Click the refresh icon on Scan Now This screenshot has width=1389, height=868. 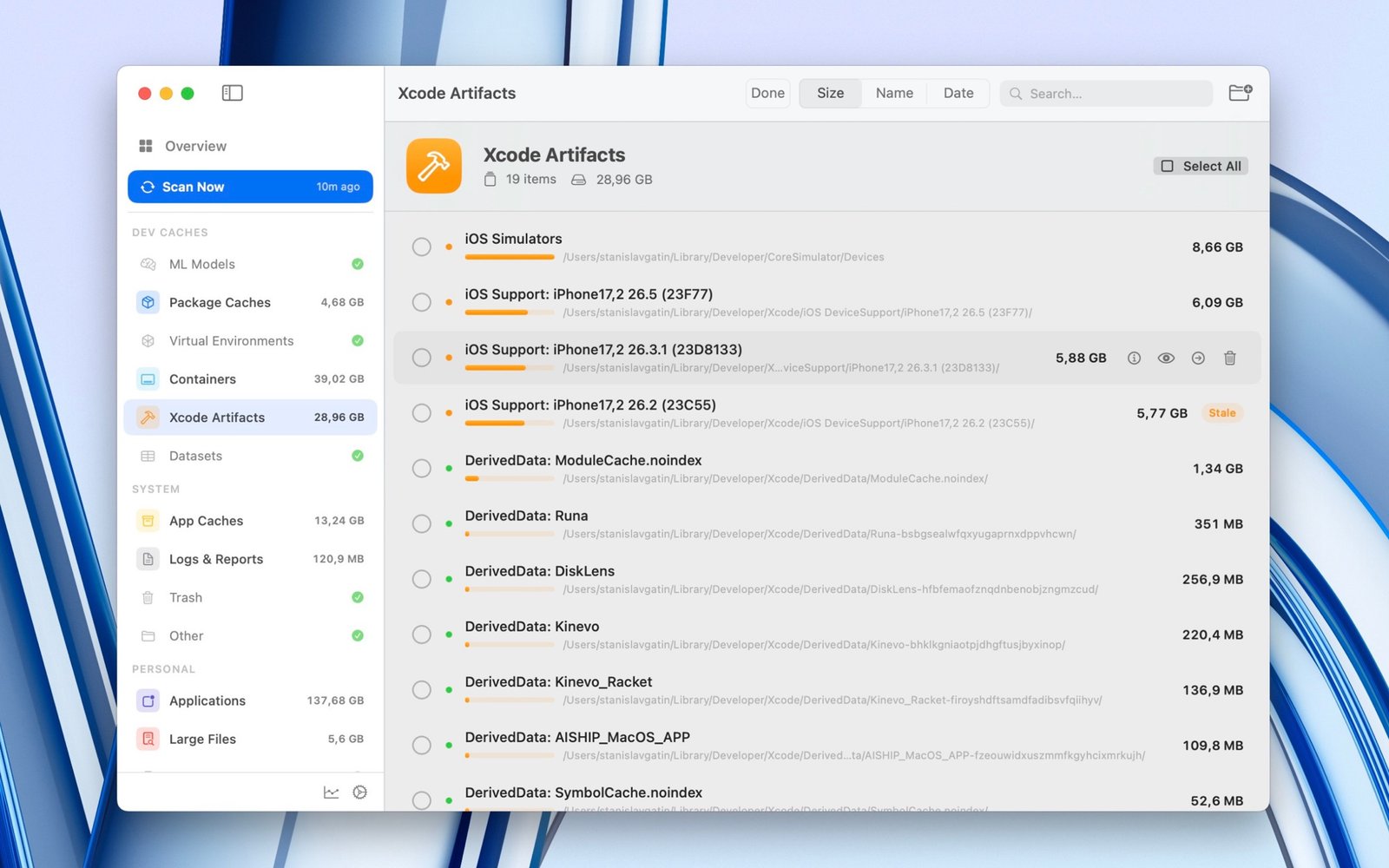click(x=148, y=187)
